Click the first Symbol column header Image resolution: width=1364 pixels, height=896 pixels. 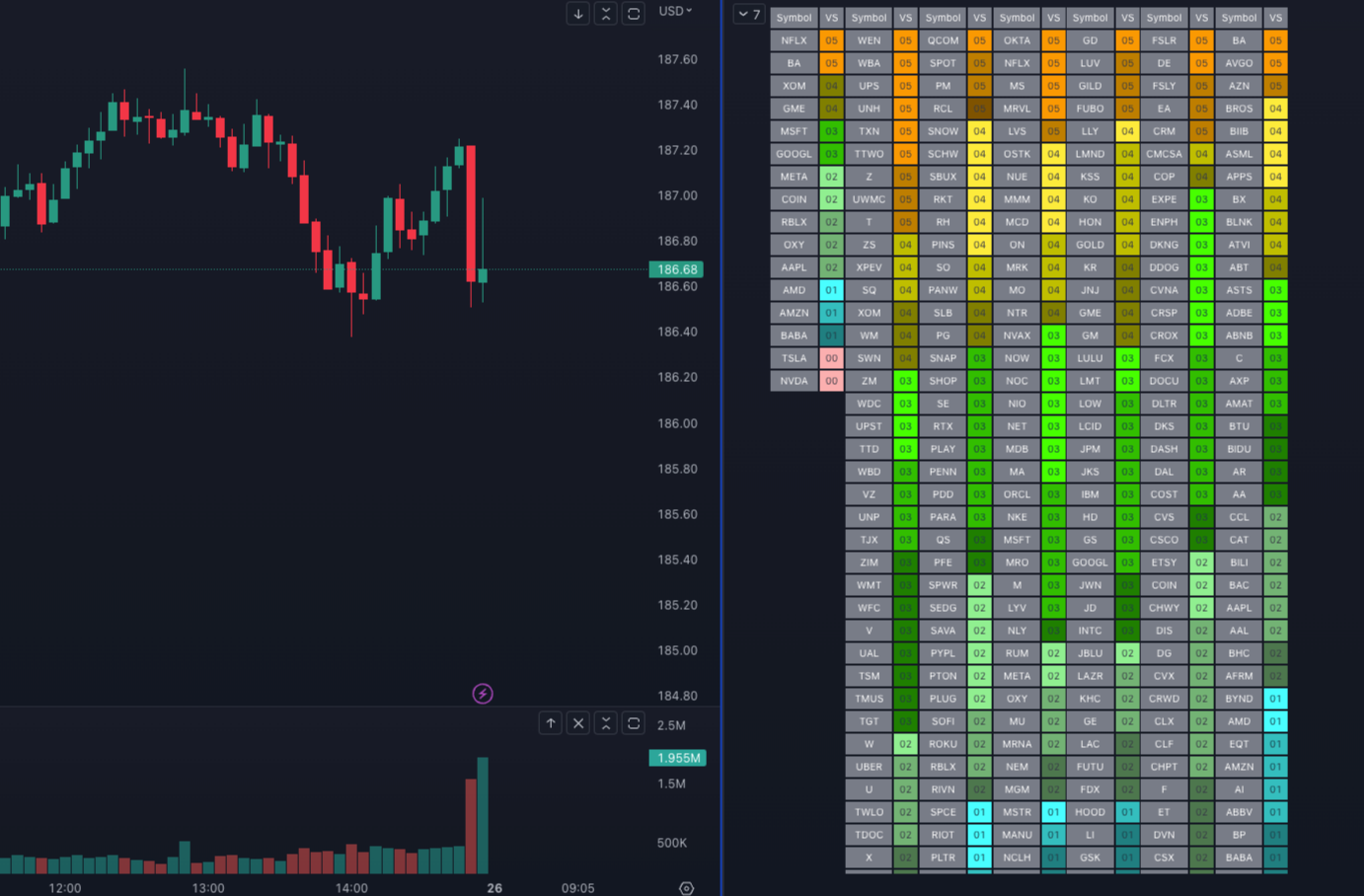click(x=794, y=18)
